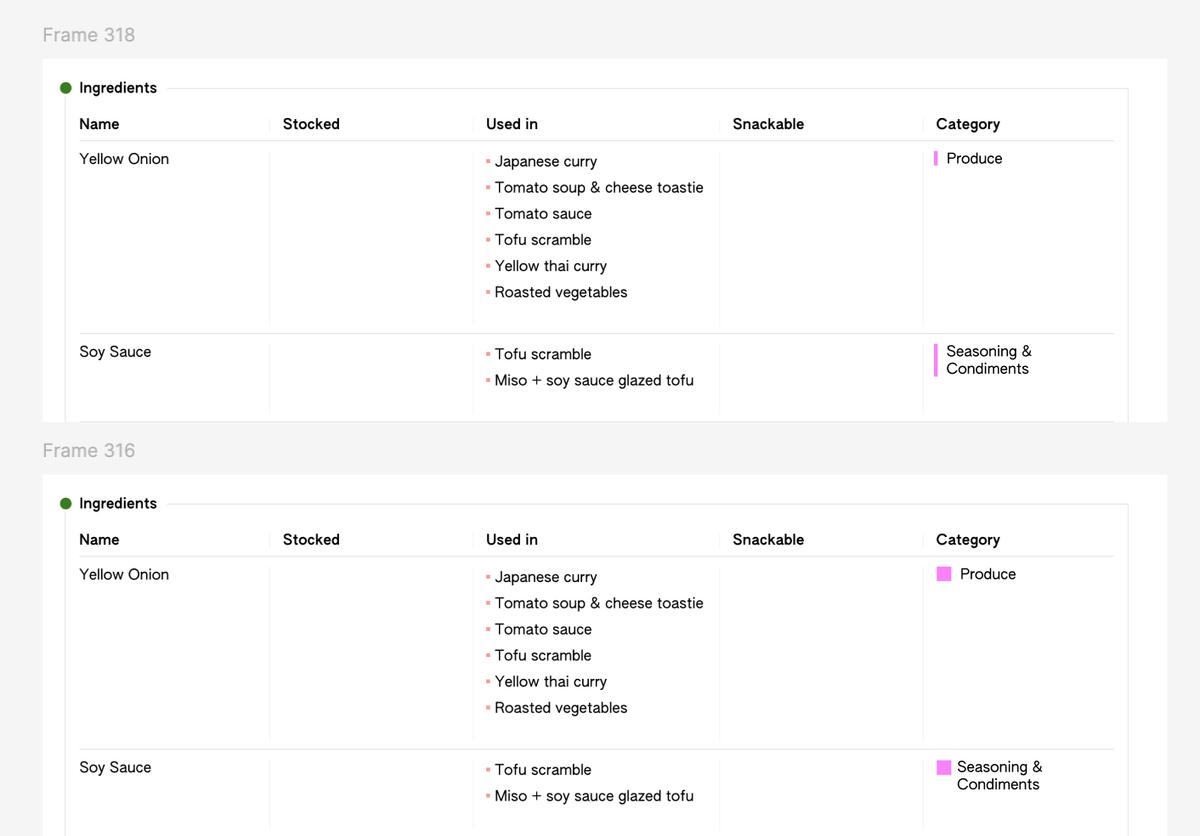Click the pink bar beside Produce in Frame 318
Viewport: 1200px width, 836px height.
tap(936, 158)
